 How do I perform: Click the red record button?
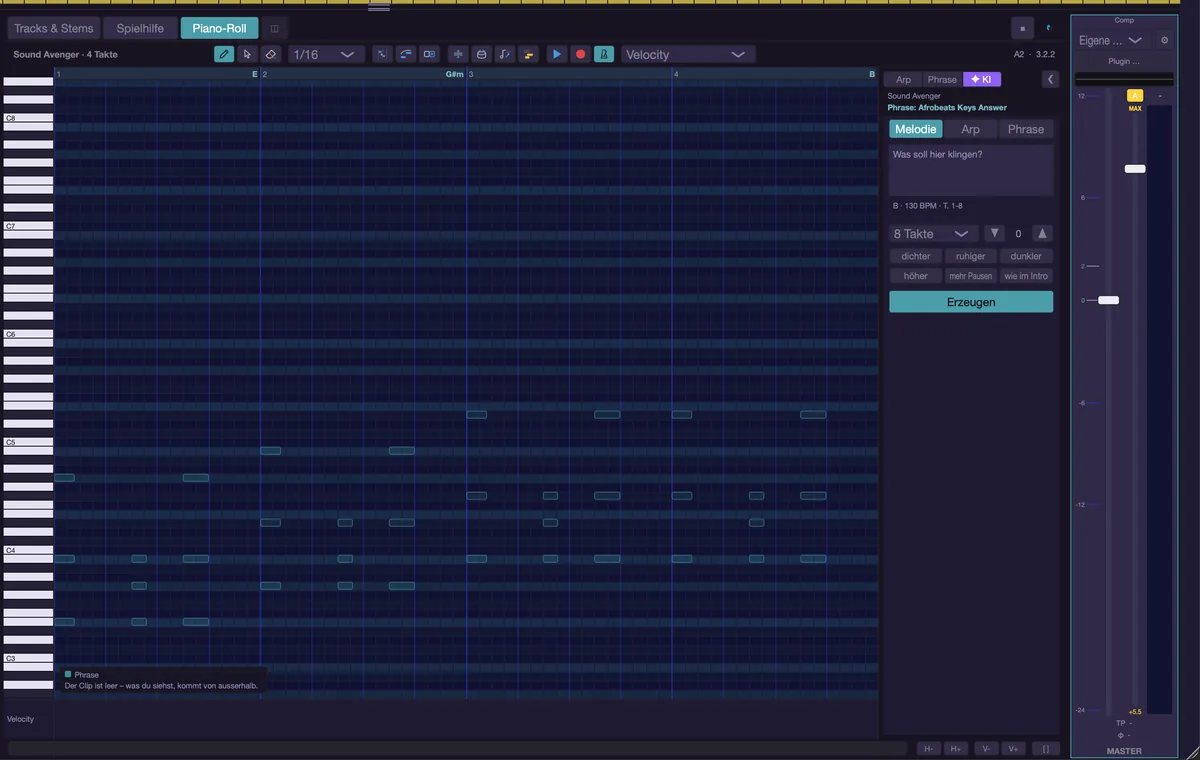[580, 54]
